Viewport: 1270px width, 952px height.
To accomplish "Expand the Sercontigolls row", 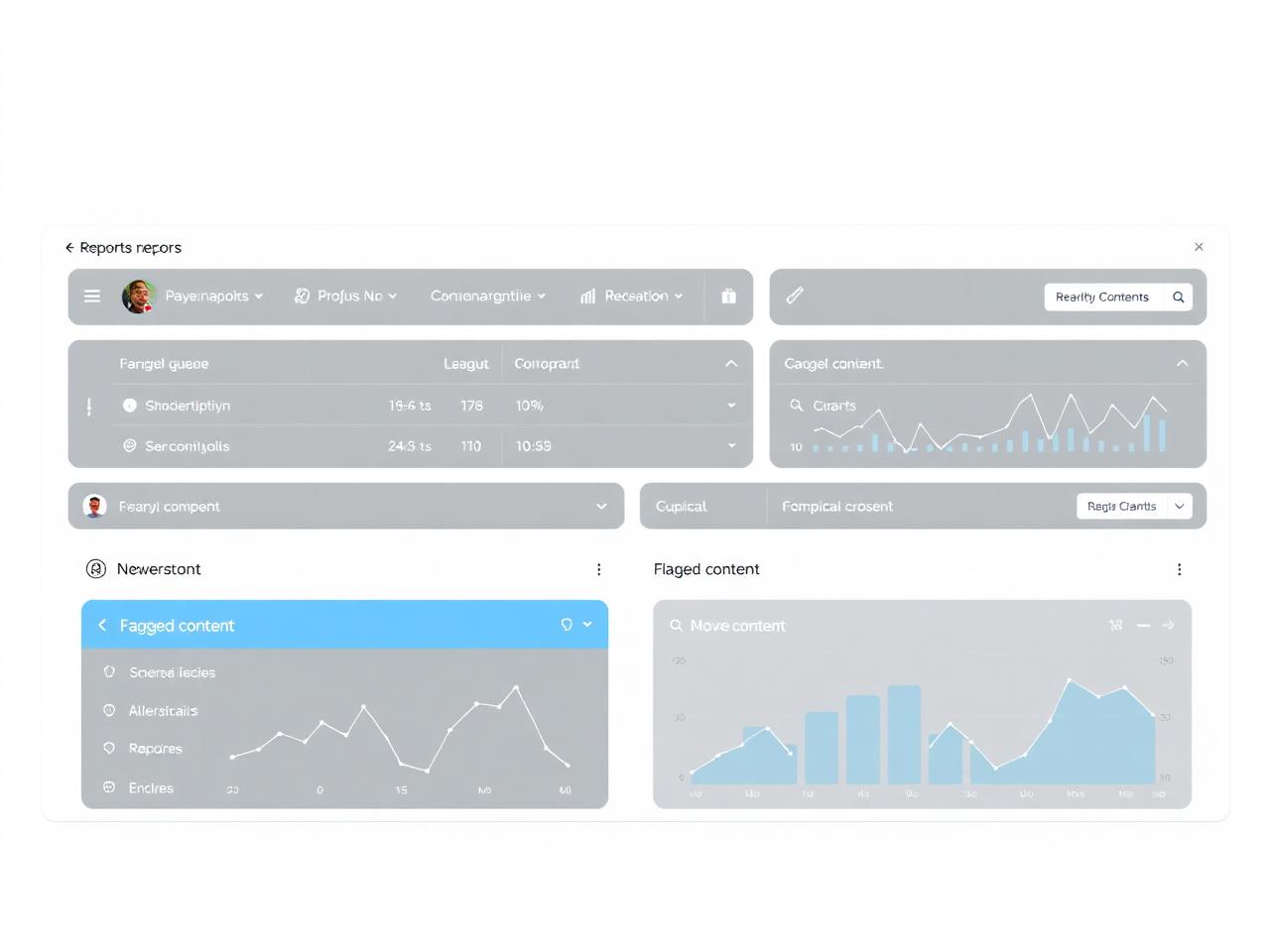I will coord(731,446).
